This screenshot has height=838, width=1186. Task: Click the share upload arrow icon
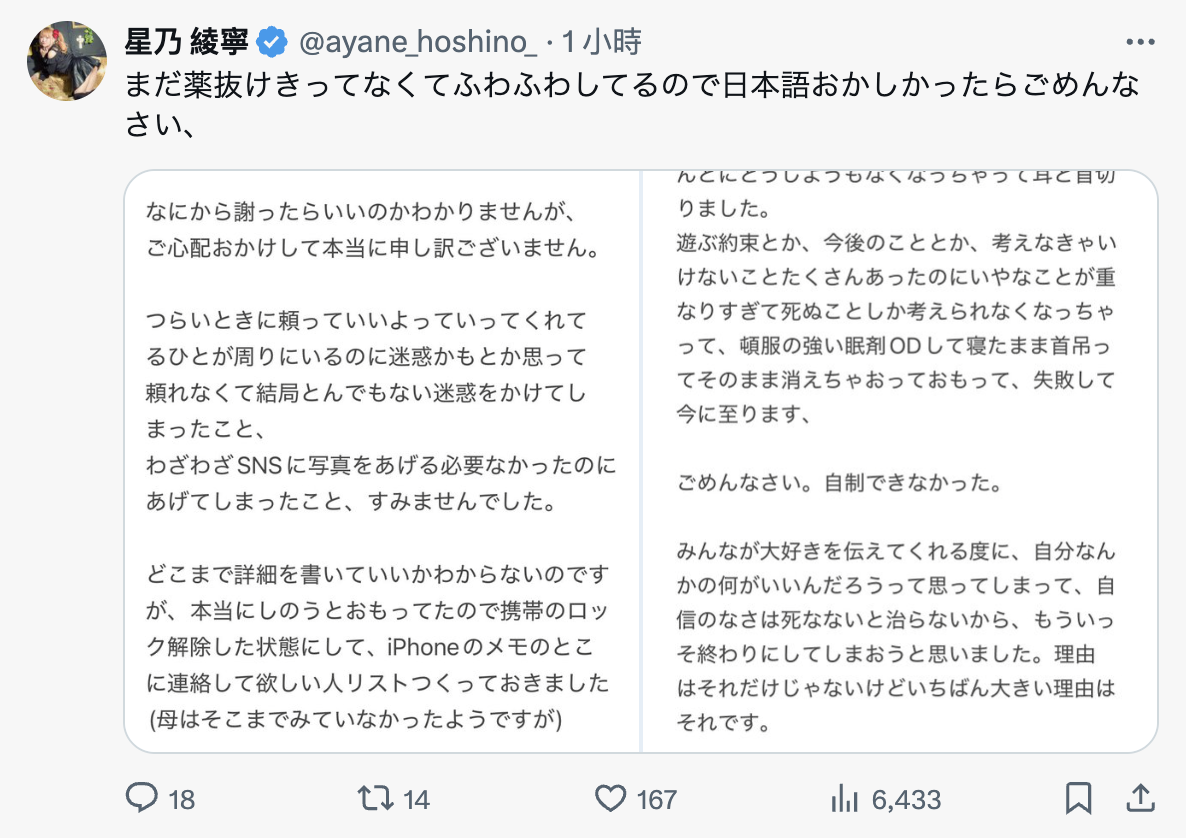1138,798
